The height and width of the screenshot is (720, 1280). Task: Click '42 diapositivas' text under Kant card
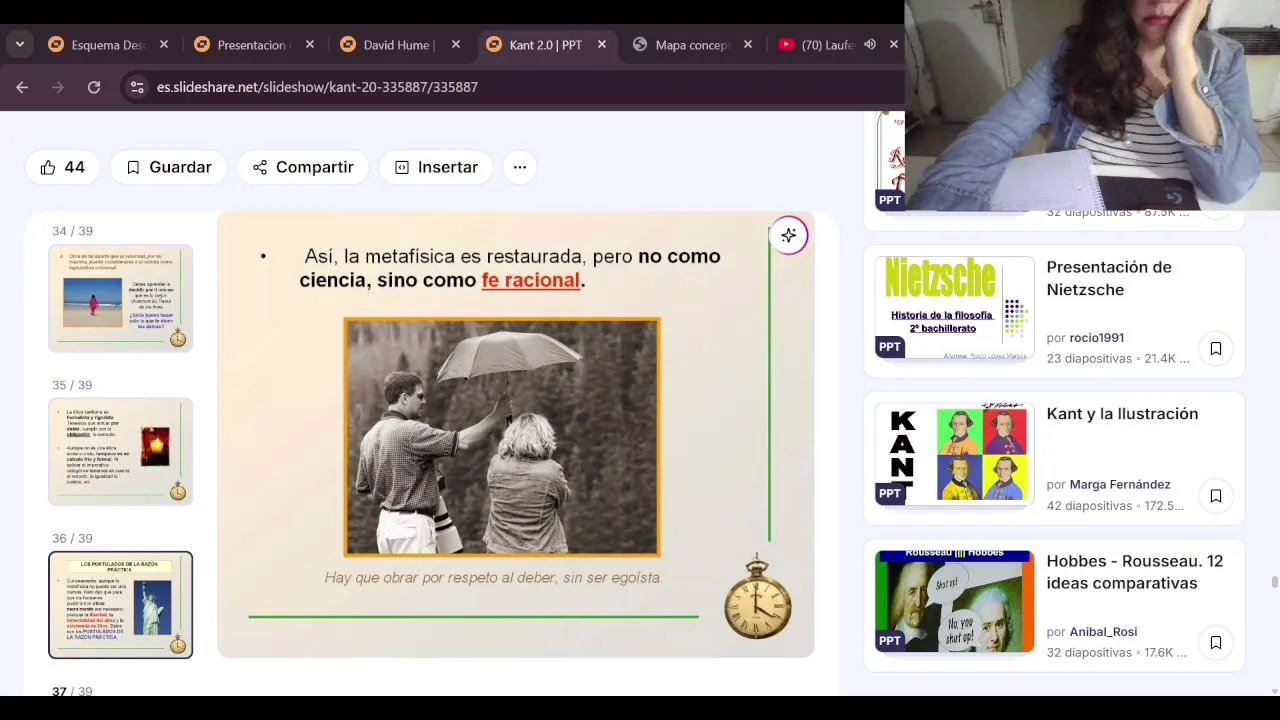pyautogui.click(x=1089, y=506)
